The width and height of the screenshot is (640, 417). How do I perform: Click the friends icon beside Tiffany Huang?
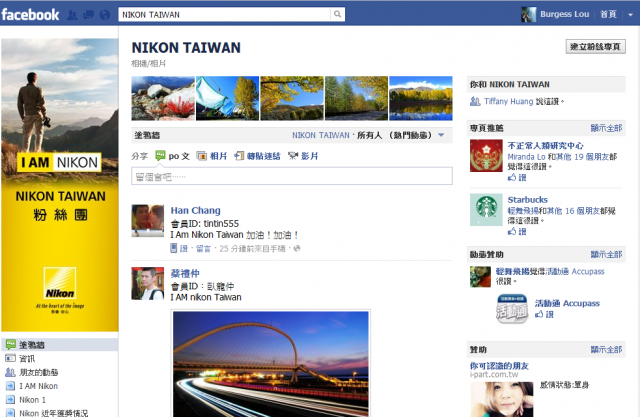[x=475, y=101]
